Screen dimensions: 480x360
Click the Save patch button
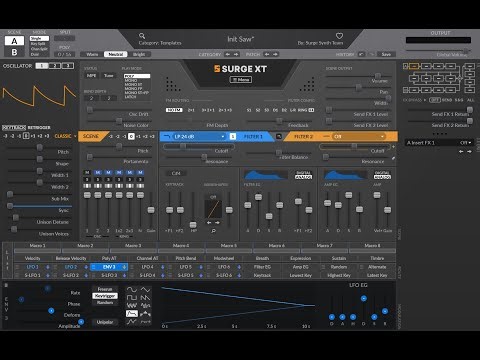386,54
